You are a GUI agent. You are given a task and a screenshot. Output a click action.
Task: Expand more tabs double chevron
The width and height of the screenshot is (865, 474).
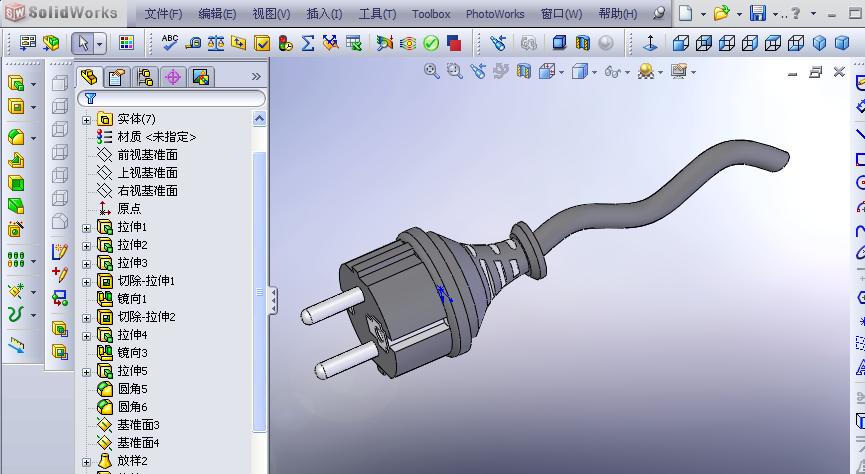256,77
